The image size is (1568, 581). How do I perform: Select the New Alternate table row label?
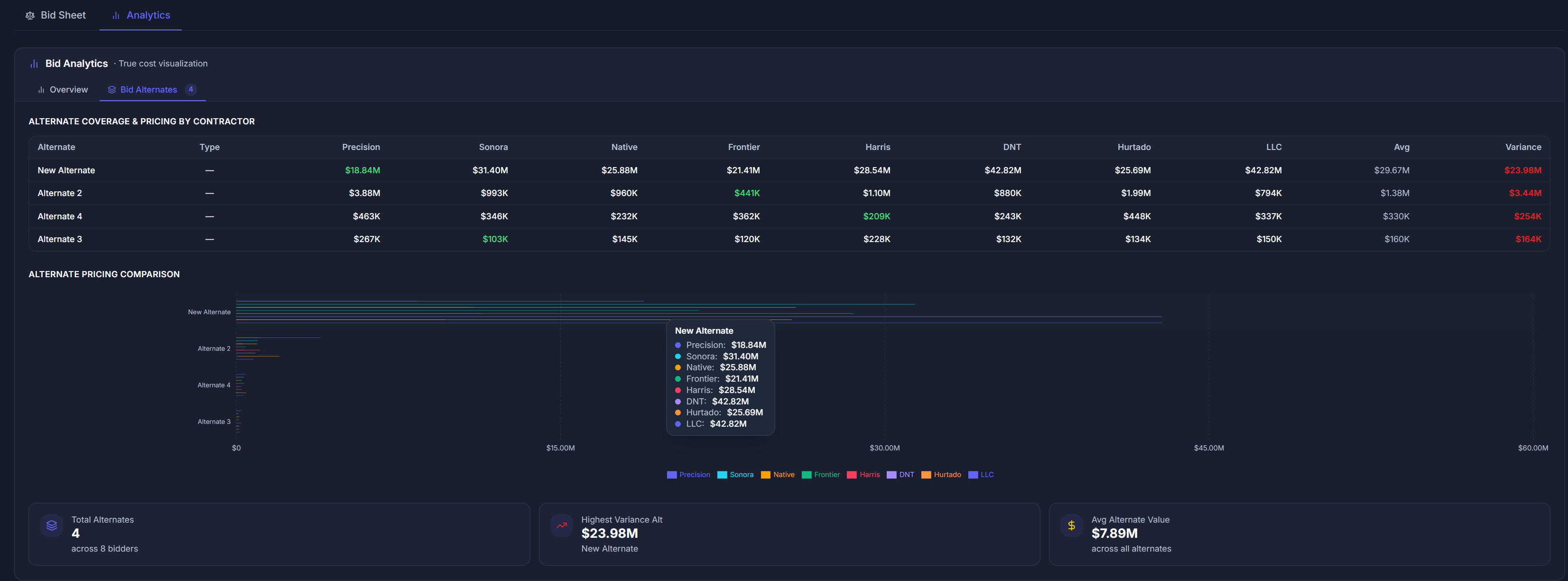[x=66, y=170]
